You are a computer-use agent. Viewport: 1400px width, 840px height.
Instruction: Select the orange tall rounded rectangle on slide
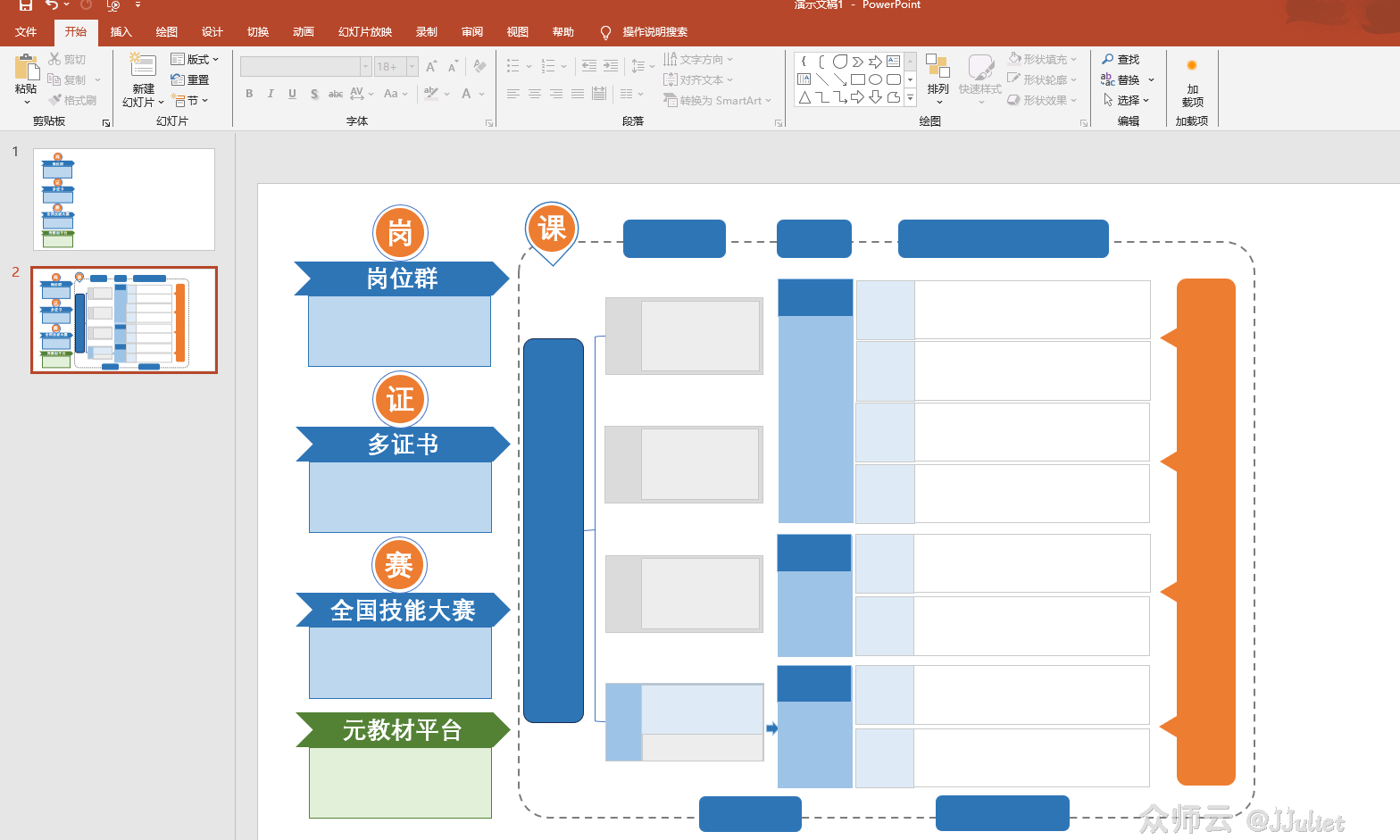click(x=1206, y=532)
